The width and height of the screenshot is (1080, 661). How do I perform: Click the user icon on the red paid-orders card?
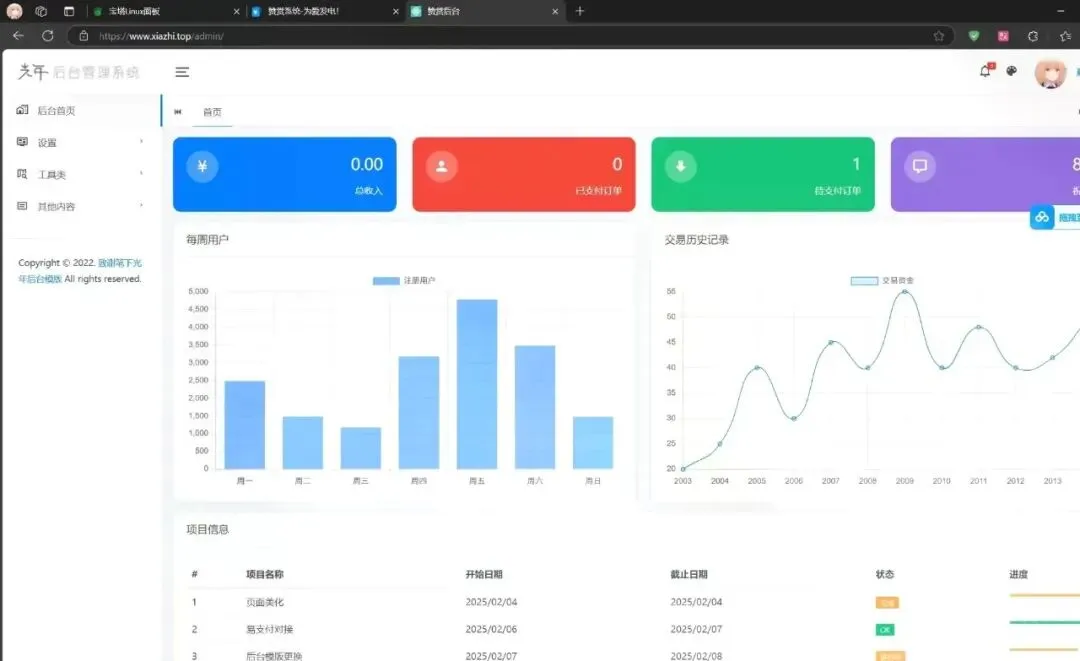tap(442, 166)
